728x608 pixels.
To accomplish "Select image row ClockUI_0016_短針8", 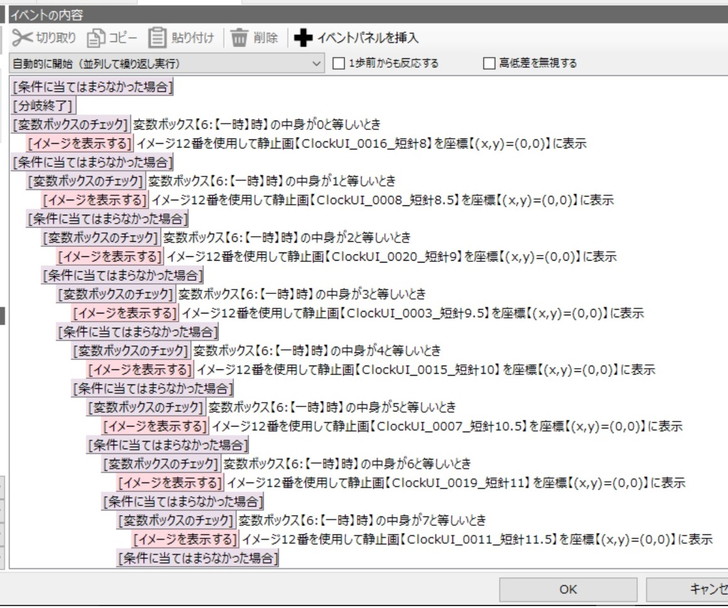I will [x=306, y=143].
